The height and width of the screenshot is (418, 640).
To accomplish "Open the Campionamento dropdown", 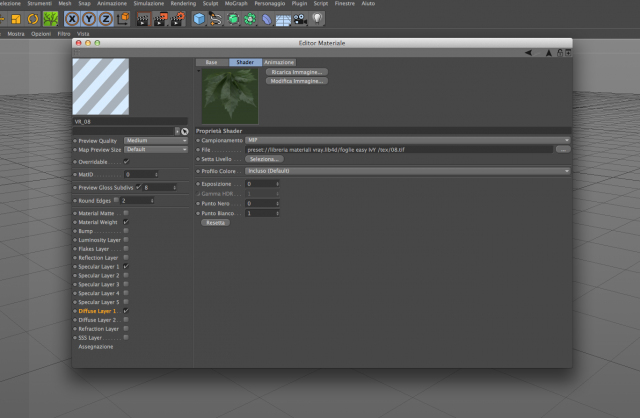I will (x=407, y=140).
